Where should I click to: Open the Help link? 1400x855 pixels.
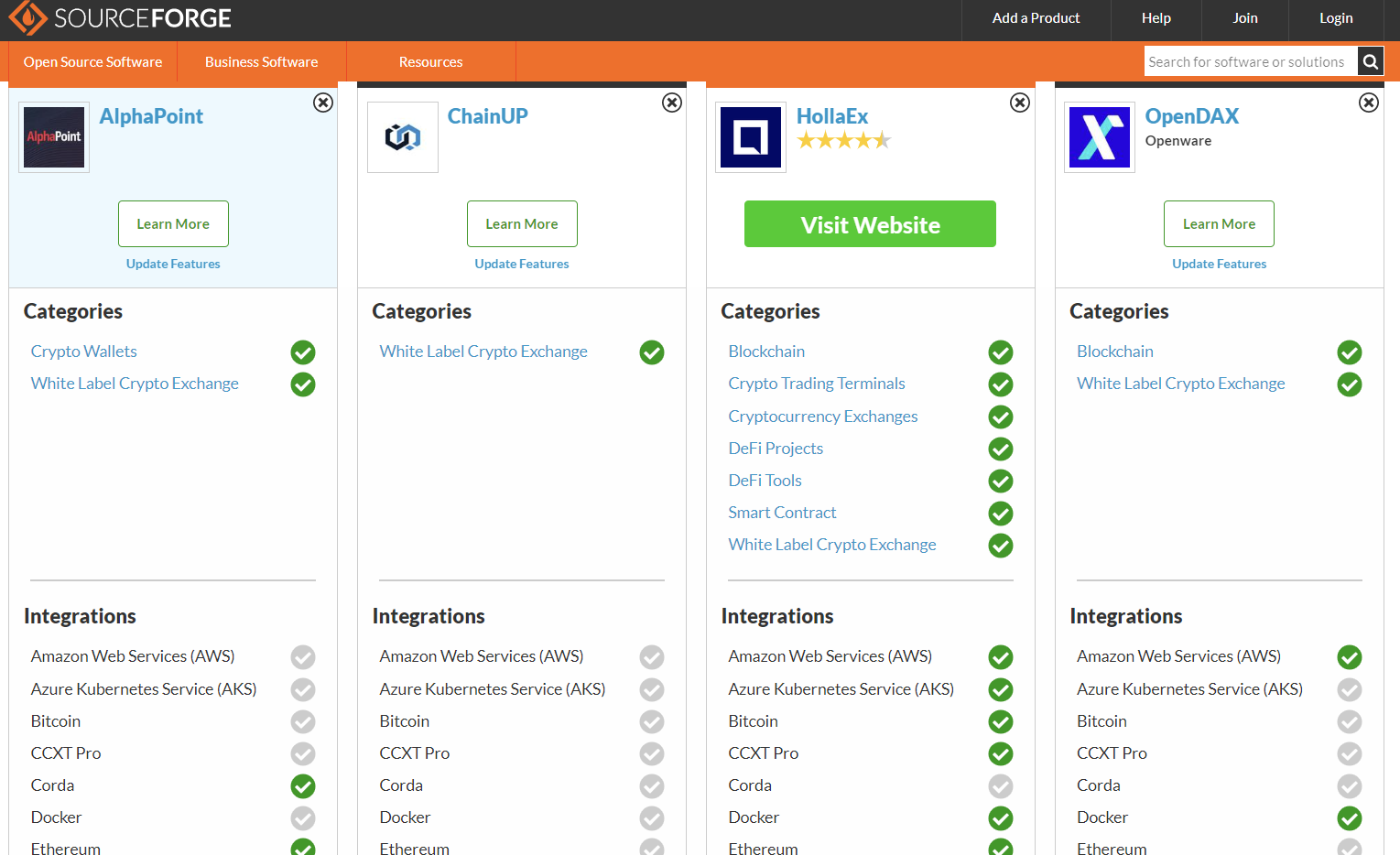click(1156, 18)
